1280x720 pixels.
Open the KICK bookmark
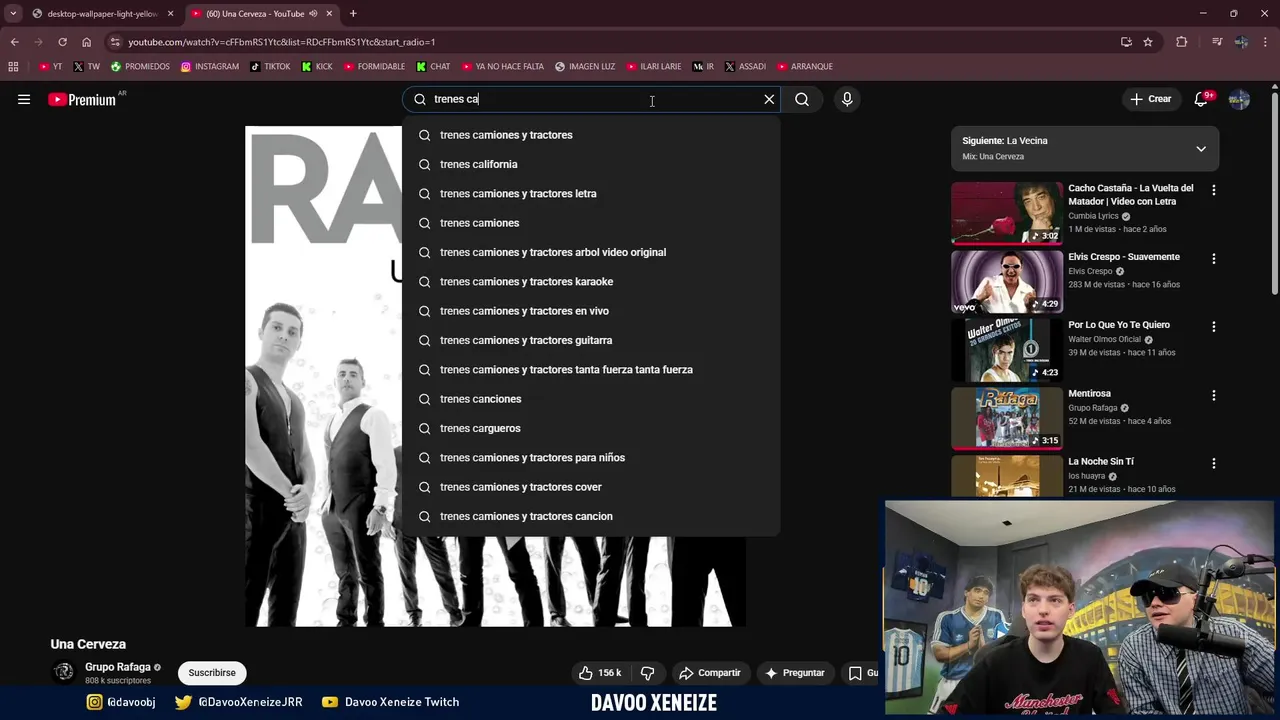(317, 67)
